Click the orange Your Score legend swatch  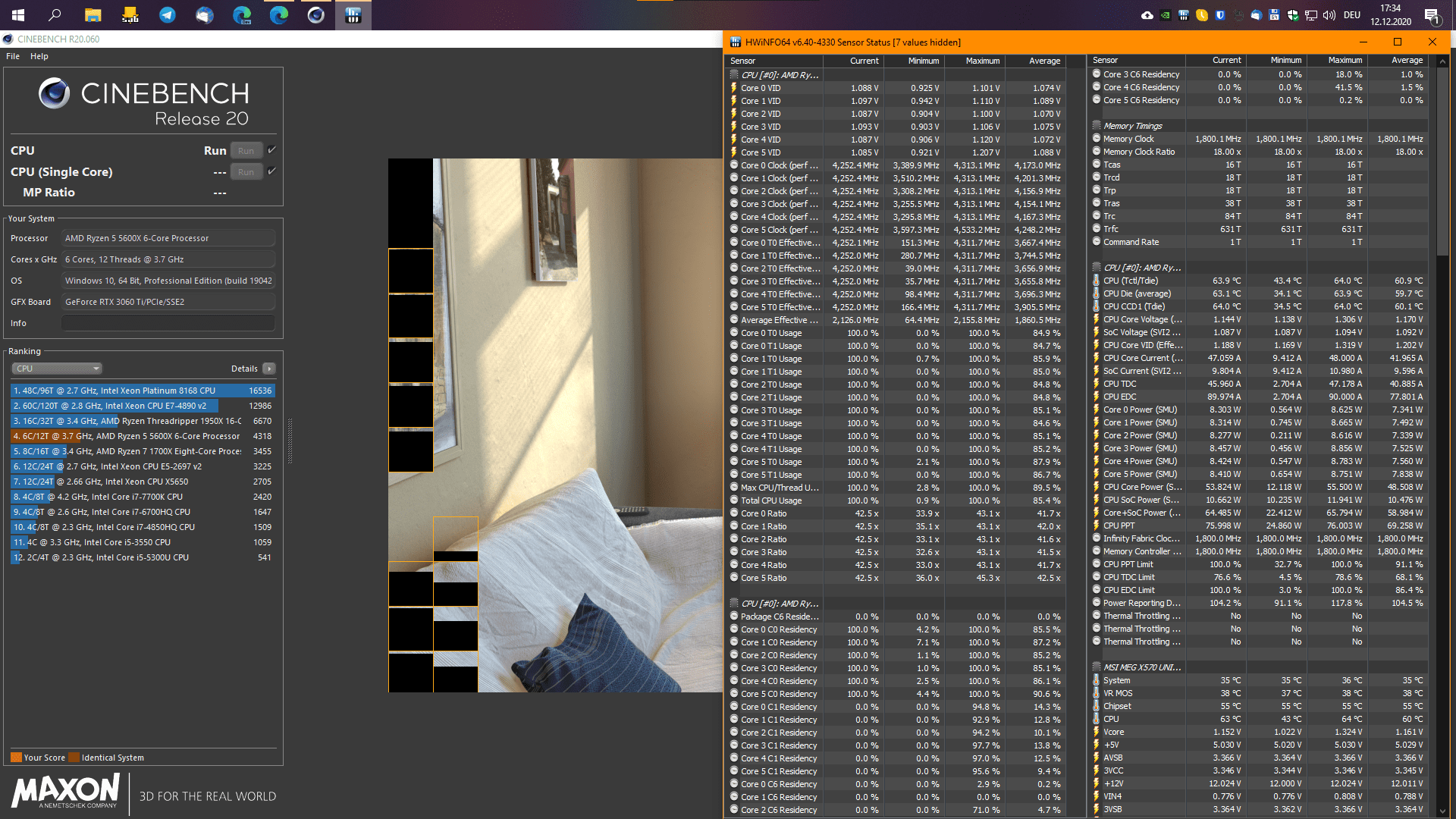coord(16,758)
